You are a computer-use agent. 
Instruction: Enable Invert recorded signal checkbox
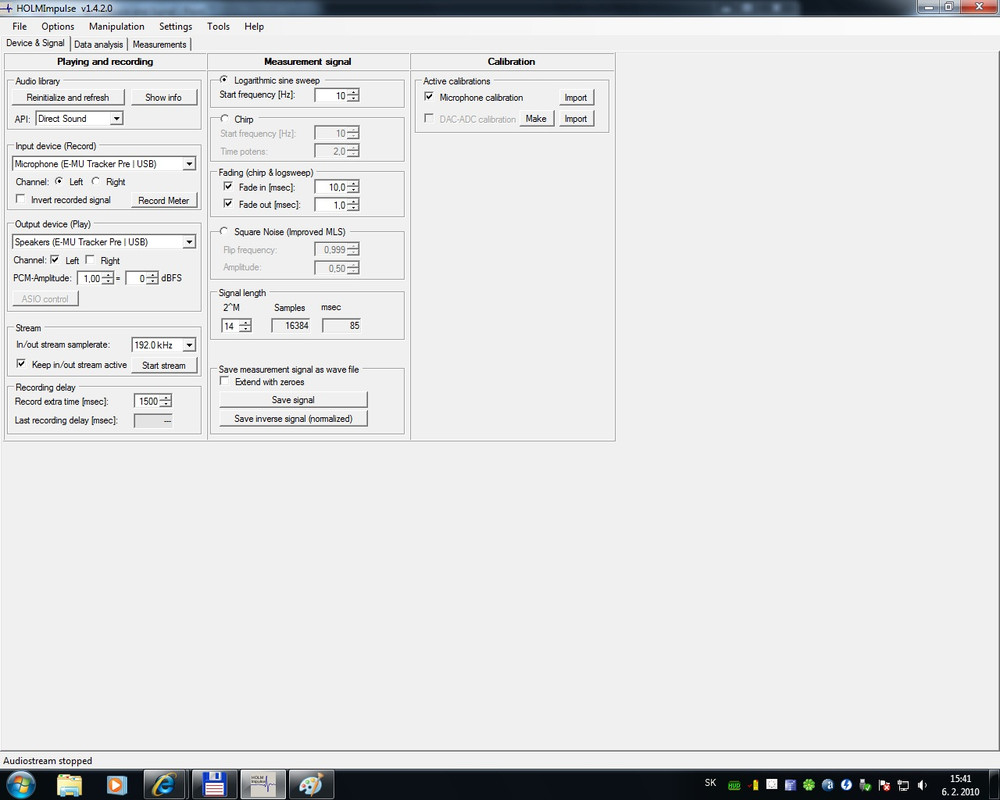coord(20,199)
